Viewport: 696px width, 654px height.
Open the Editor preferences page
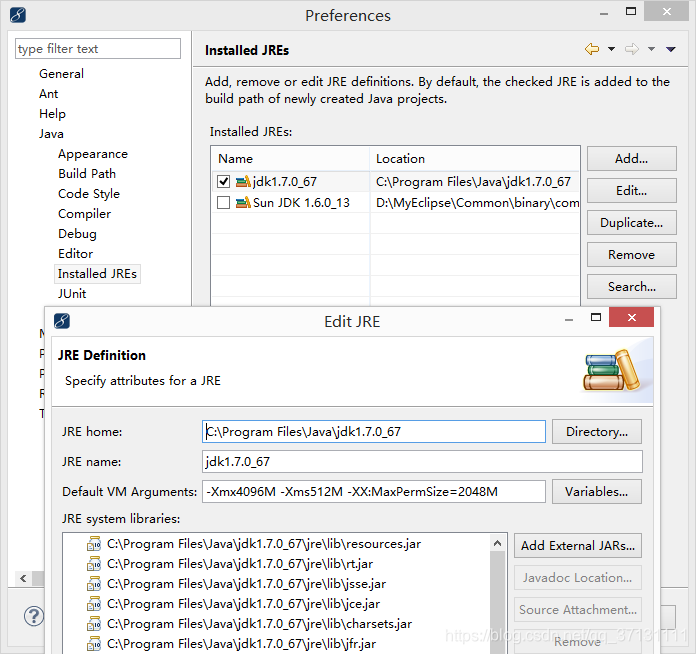[75, 254]
